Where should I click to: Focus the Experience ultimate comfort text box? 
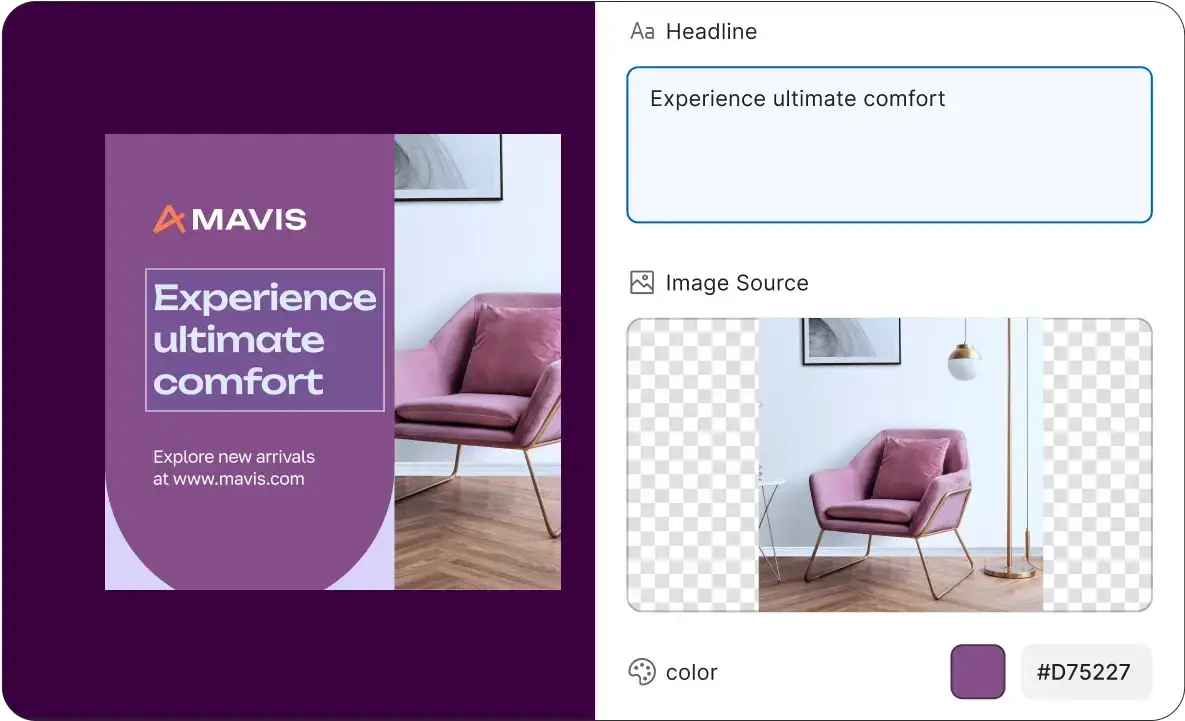pyautogui.click(x=888, y=145)
